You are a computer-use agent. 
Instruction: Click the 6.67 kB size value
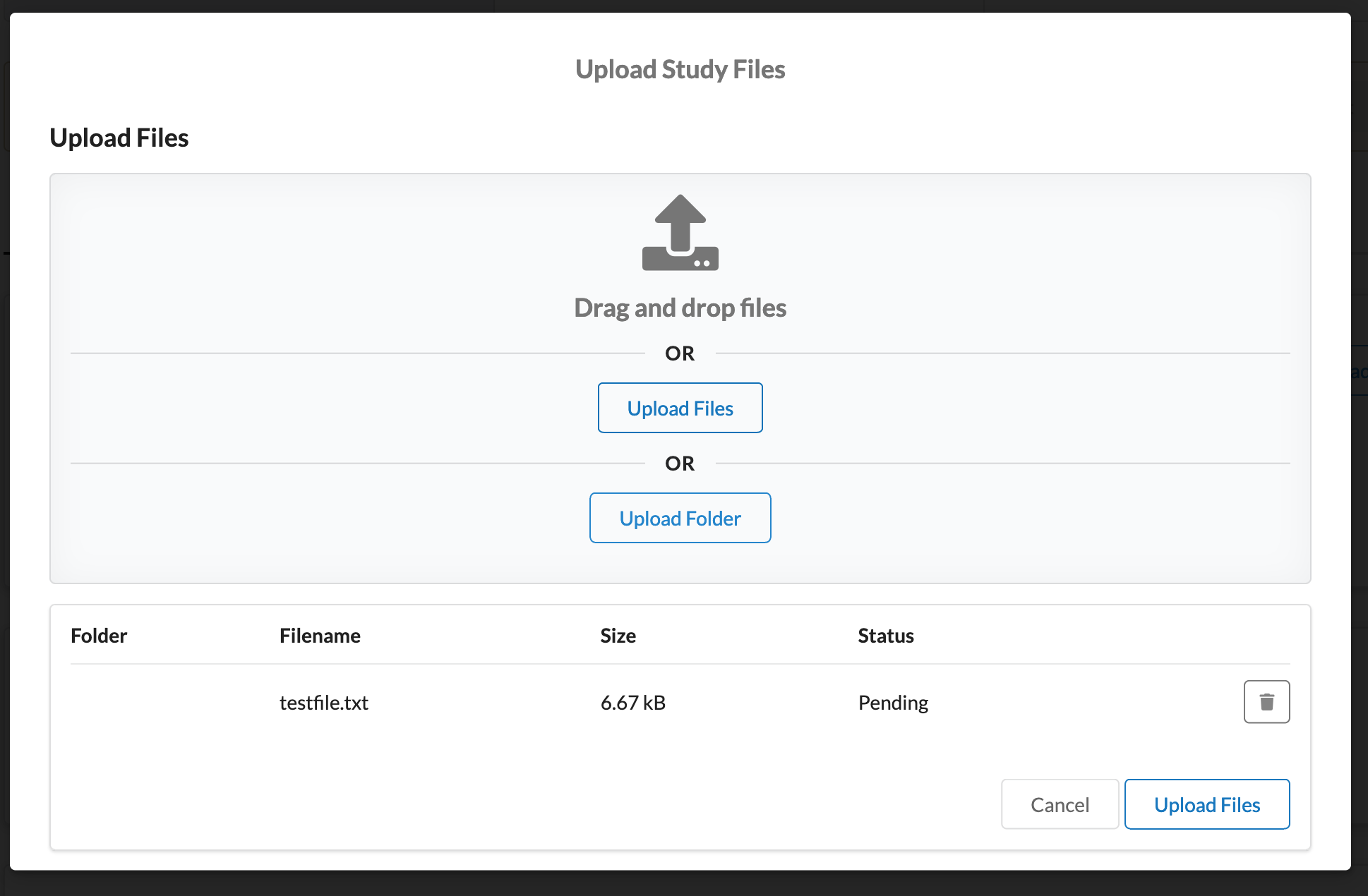633,703
